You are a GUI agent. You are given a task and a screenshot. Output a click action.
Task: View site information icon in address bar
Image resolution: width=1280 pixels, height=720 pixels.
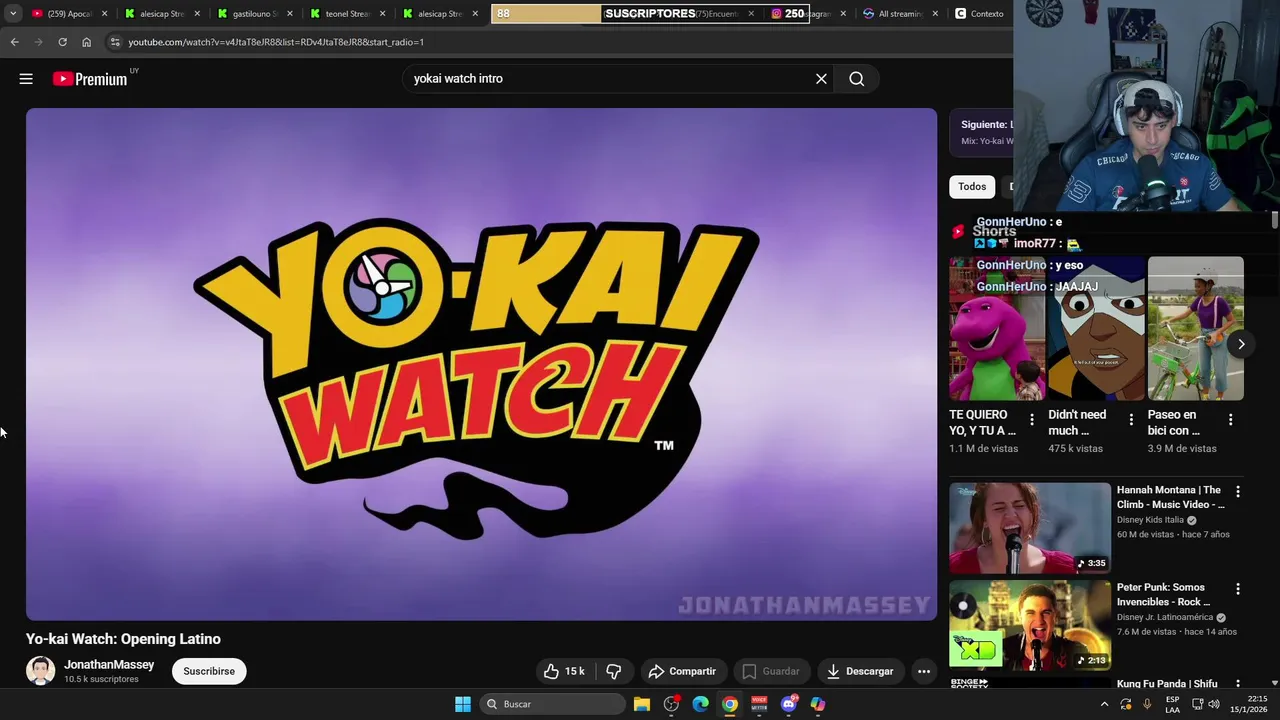[115, 42]
